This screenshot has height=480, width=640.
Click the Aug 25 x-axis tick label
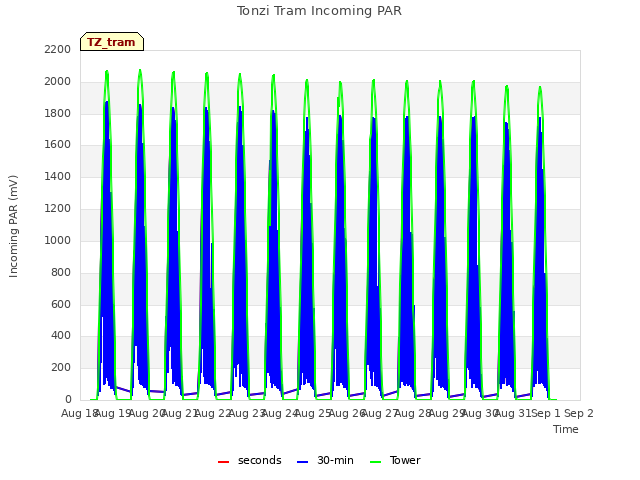[313, 413]
